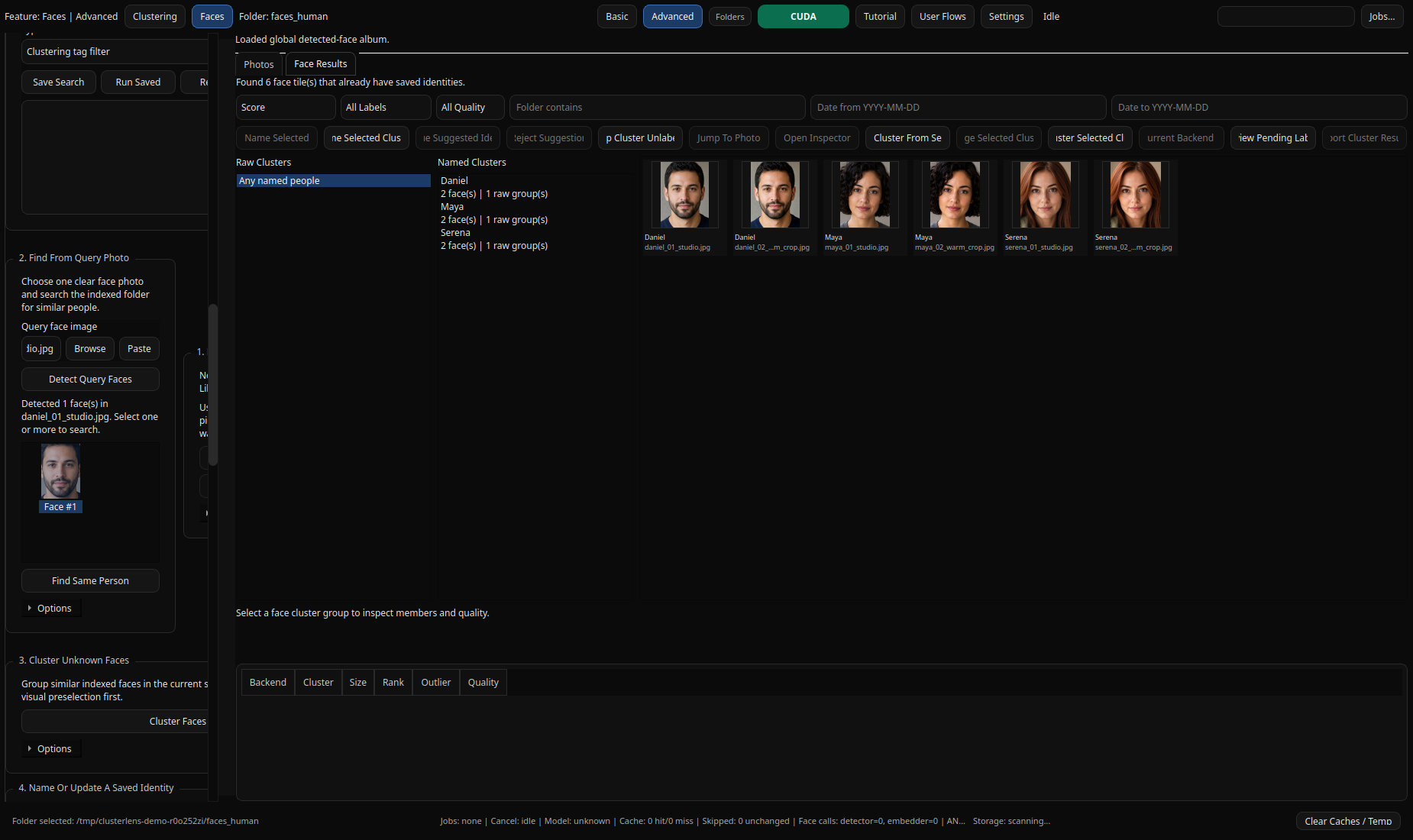Image resolution: width=1413 pixels, height=840 pixels.
Task: Switch to the Clustering feature tab
Action: [x=154, y=16]
